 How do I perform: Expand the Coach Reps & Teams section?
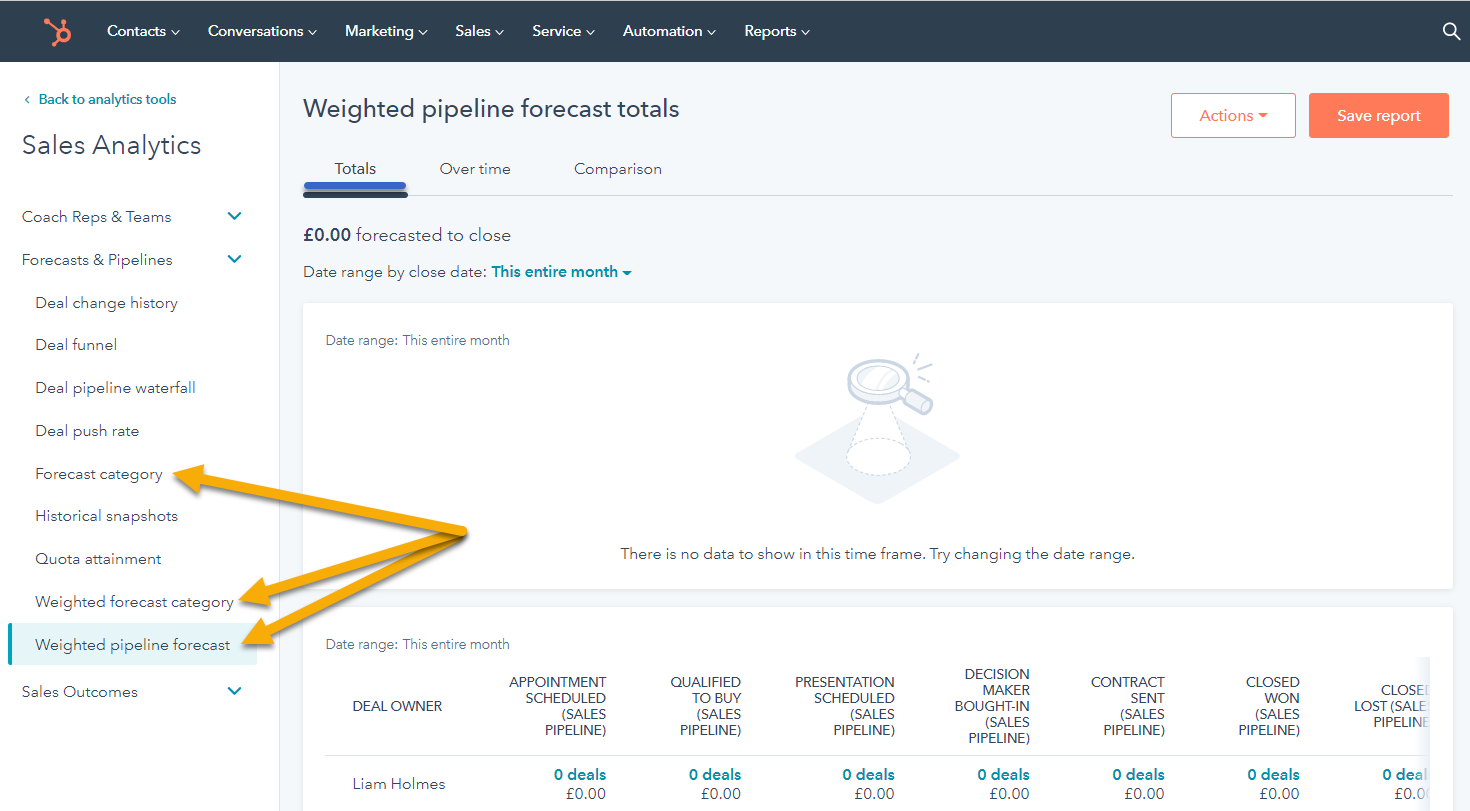pos(234,216)
